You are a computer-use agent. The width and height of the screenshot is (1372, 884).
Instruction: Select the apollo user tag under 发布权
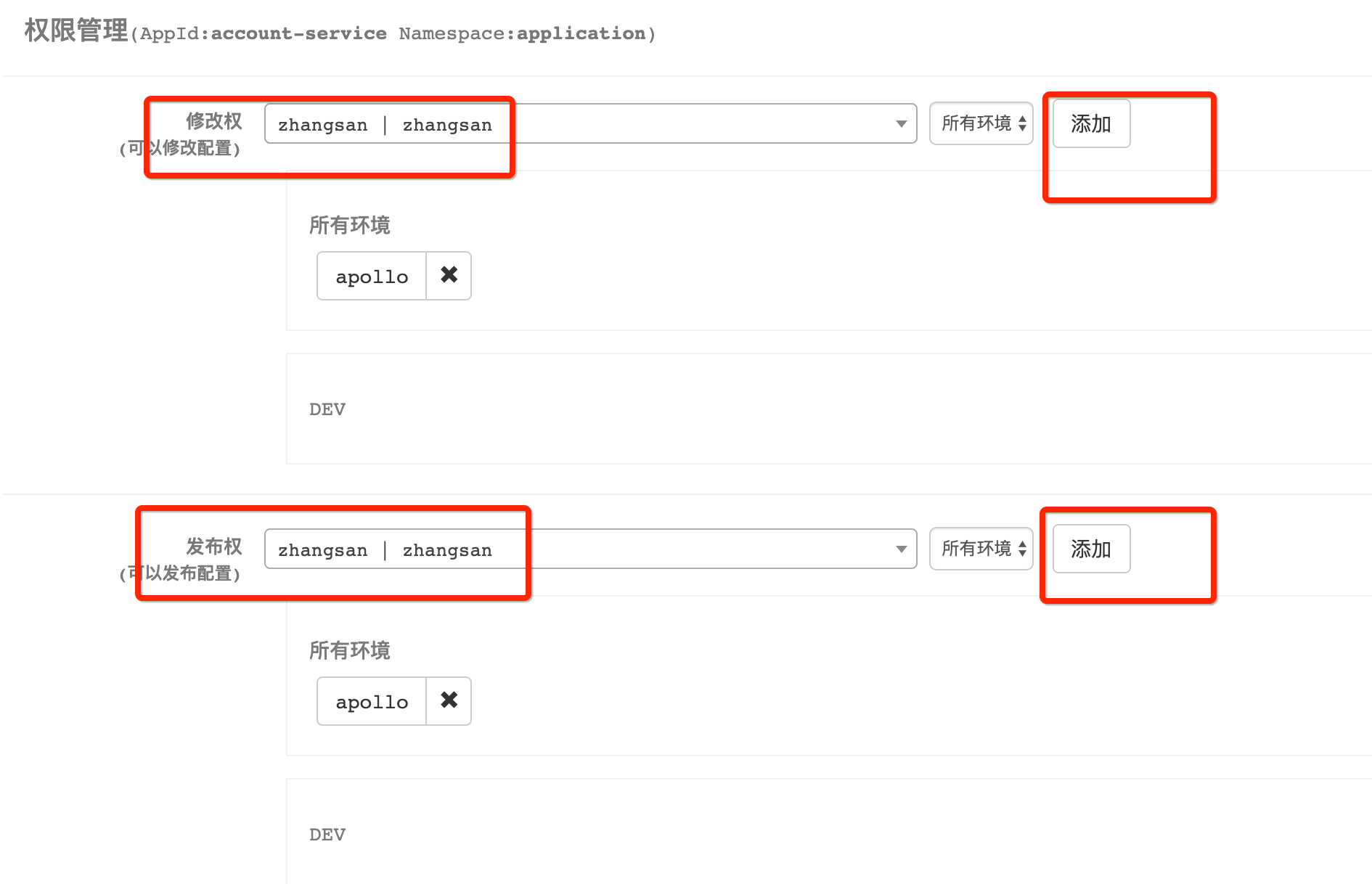(372, 702)
